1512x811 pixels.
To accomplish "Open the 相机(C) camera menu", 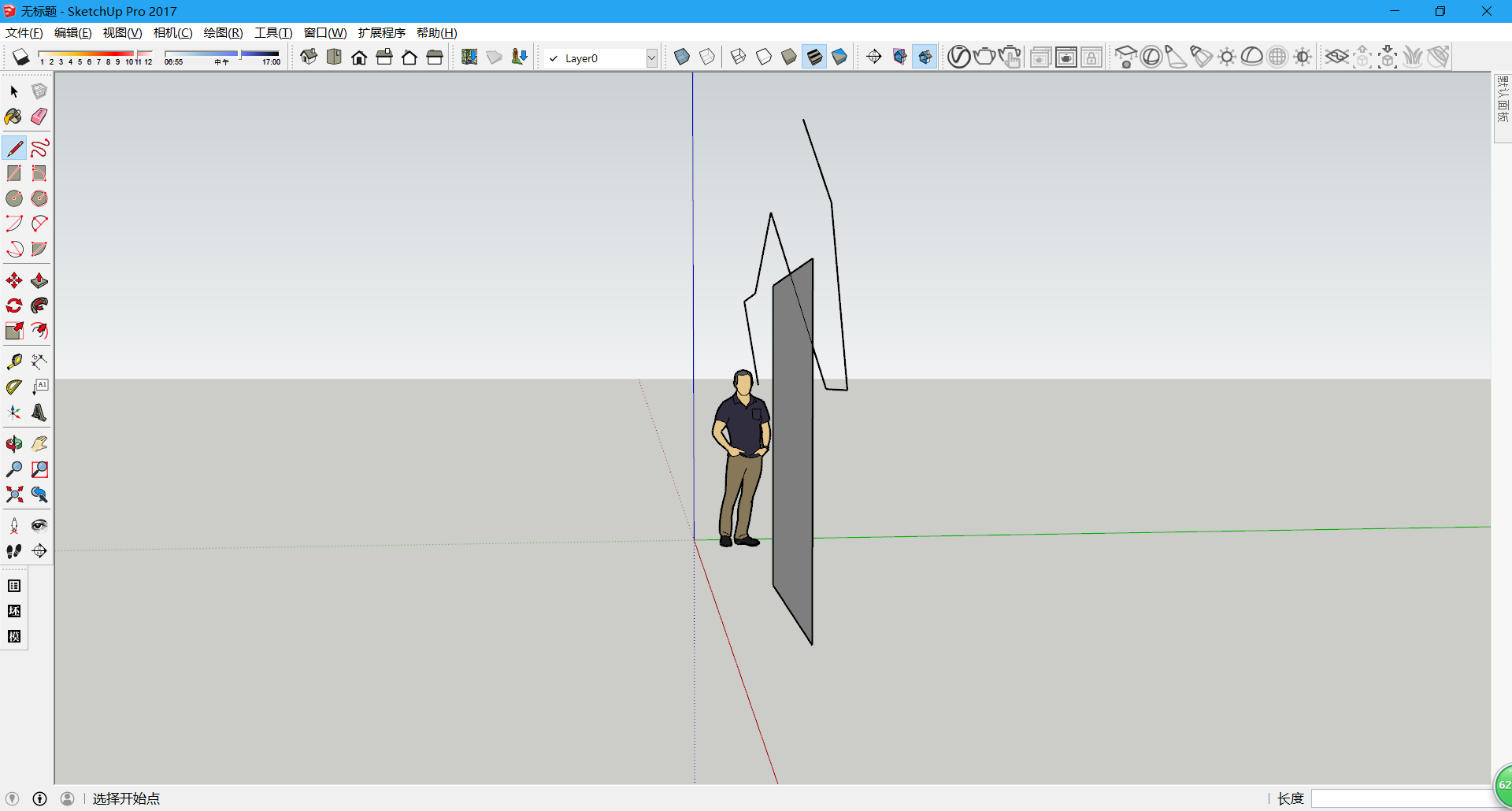I will (172, 32).
